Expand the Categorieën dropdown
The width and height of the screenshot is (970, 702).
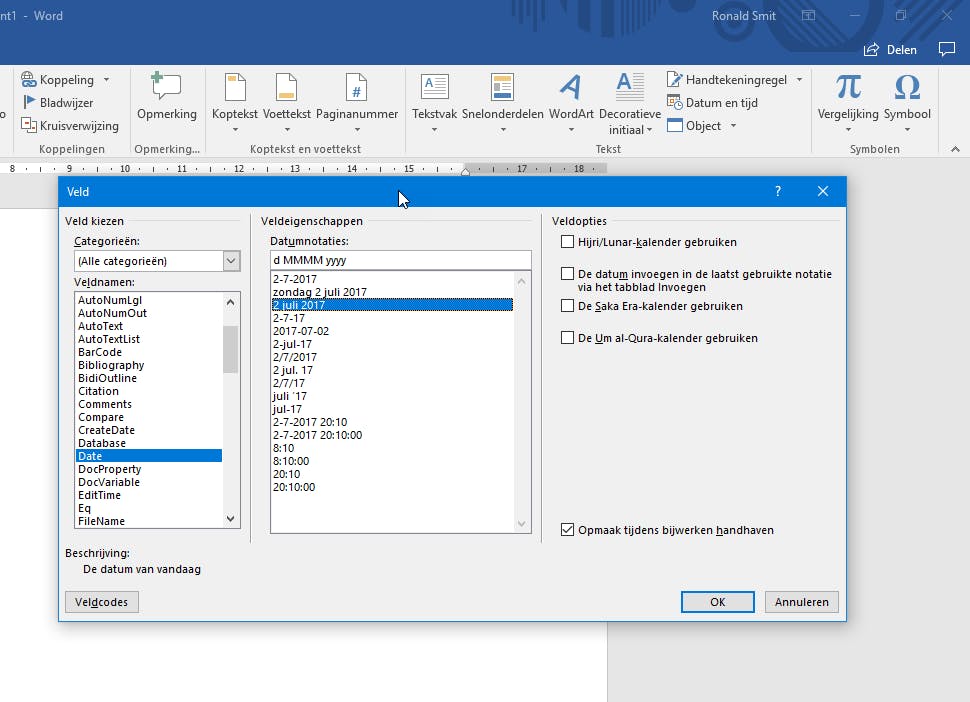(x=231, y=261)
